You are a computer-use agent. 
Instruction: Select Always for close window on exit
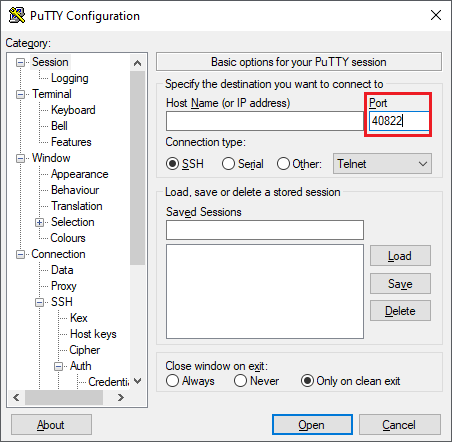(190, 381)
